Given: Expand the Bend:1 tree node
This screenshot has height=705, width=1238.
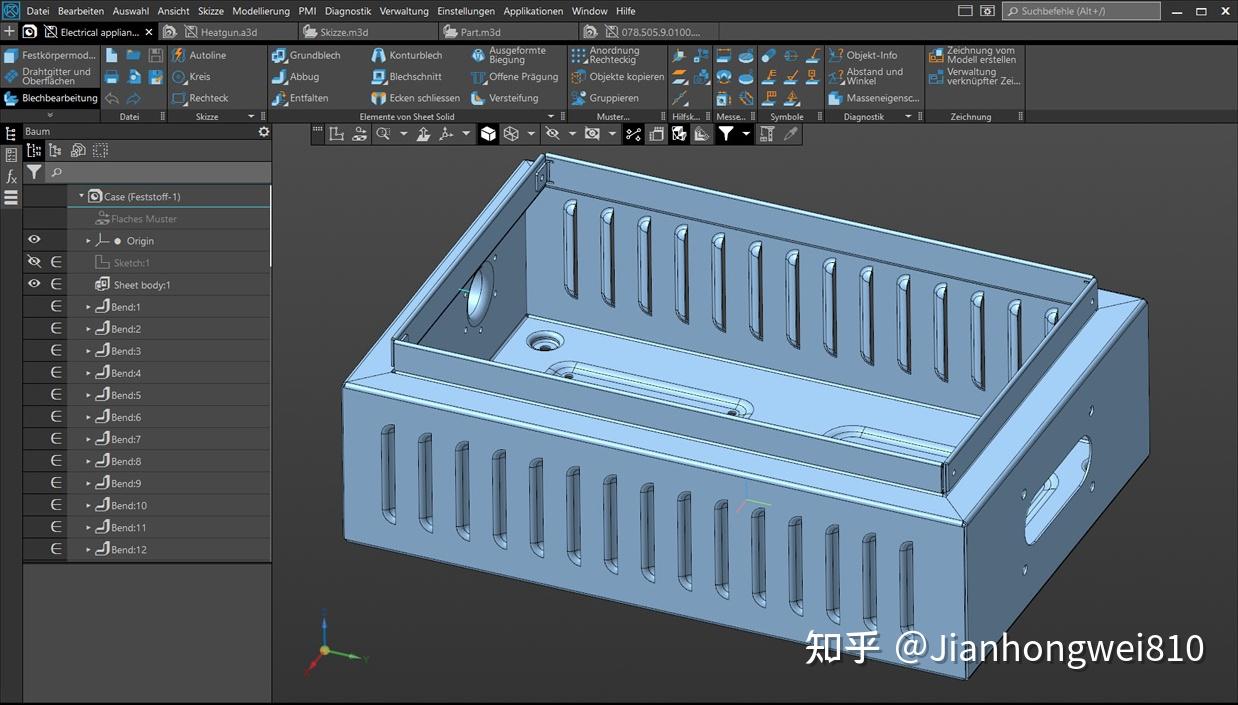Looking at the screenshot, I should [87, 306].
